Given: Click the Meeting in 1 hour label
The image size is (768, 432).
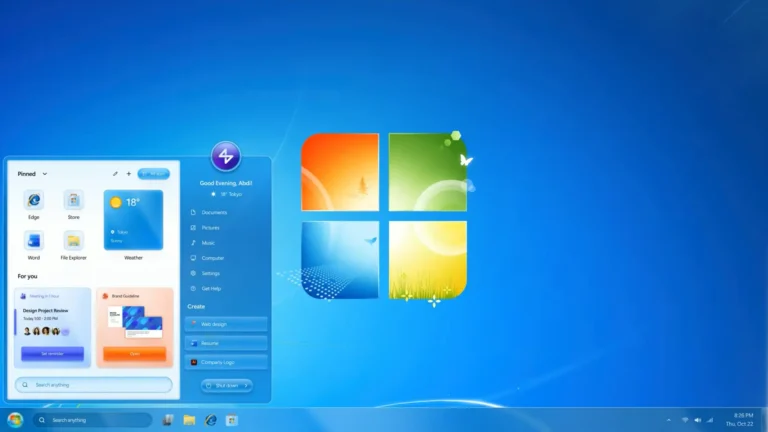Looking at the screenshot, I should pos(44,296).
